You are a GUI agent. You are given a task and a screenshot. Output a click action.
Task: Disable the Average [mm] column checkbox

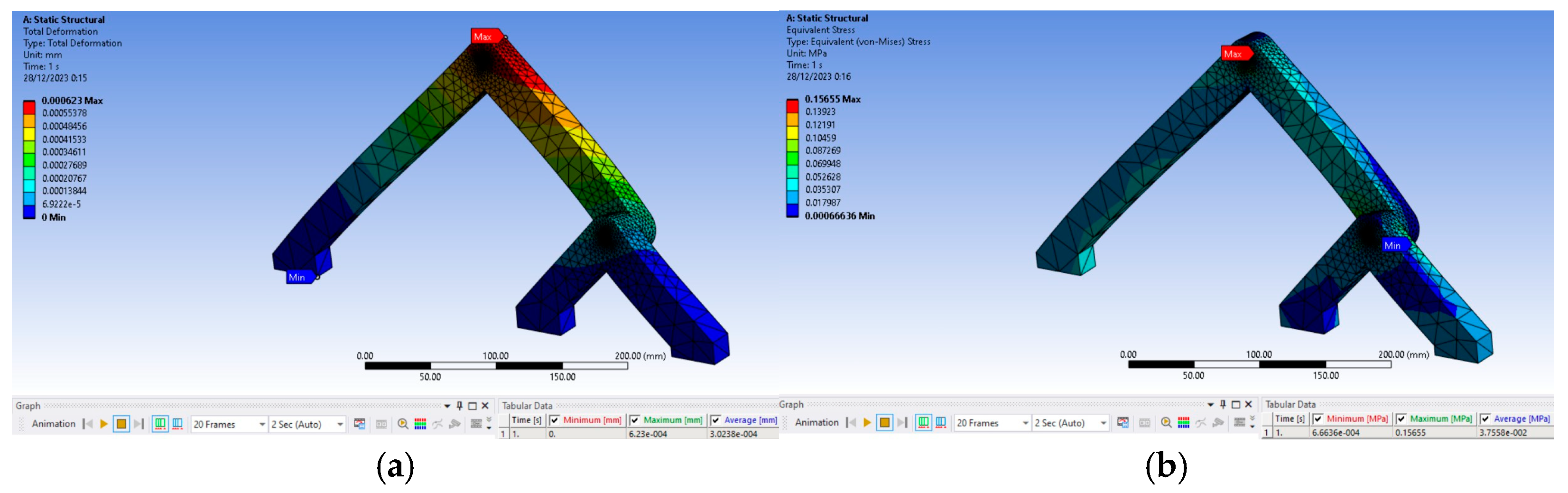[x=716, y=420]
